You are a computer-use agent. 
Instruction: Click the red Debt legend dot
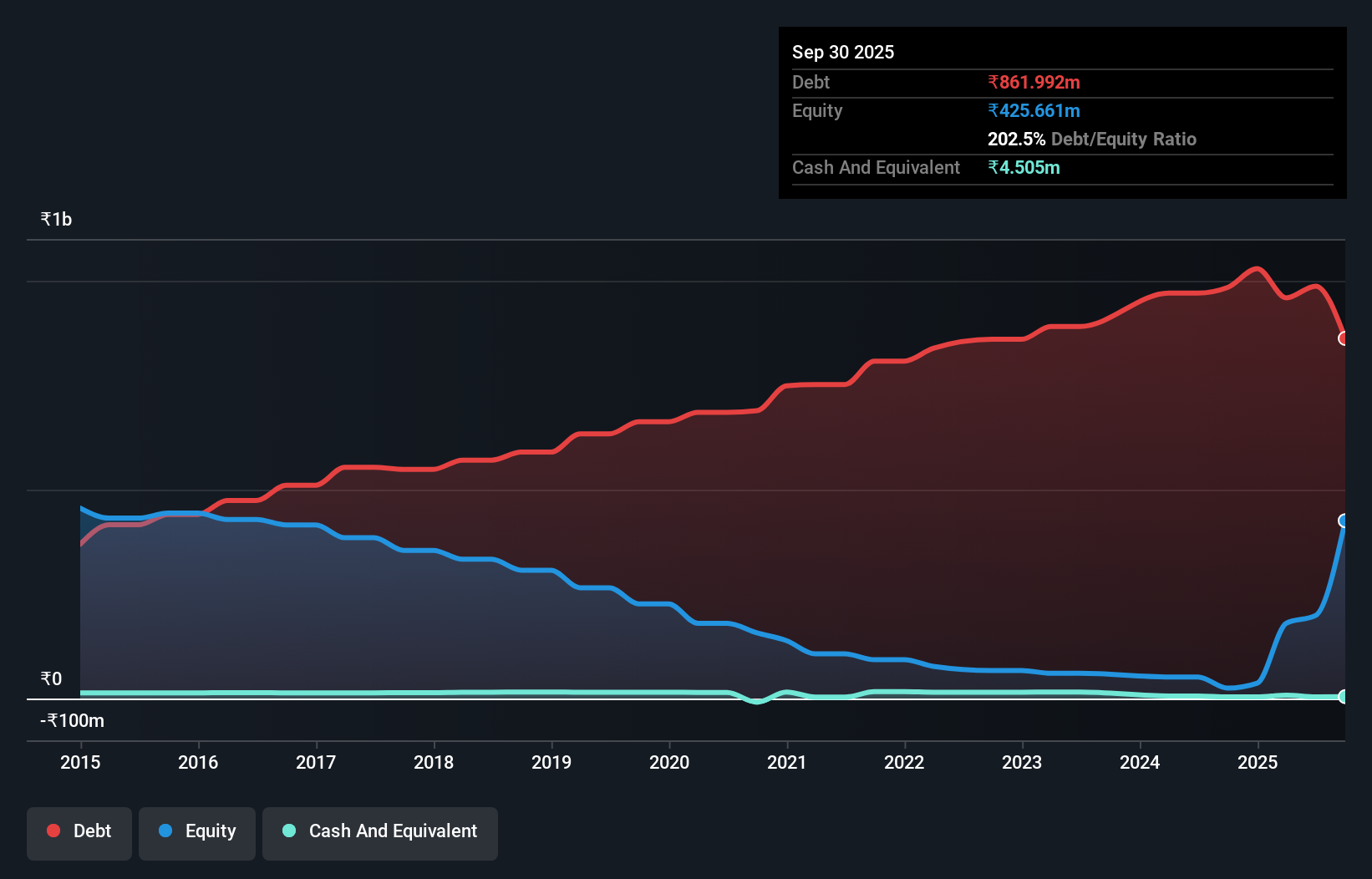click(53, 831)
